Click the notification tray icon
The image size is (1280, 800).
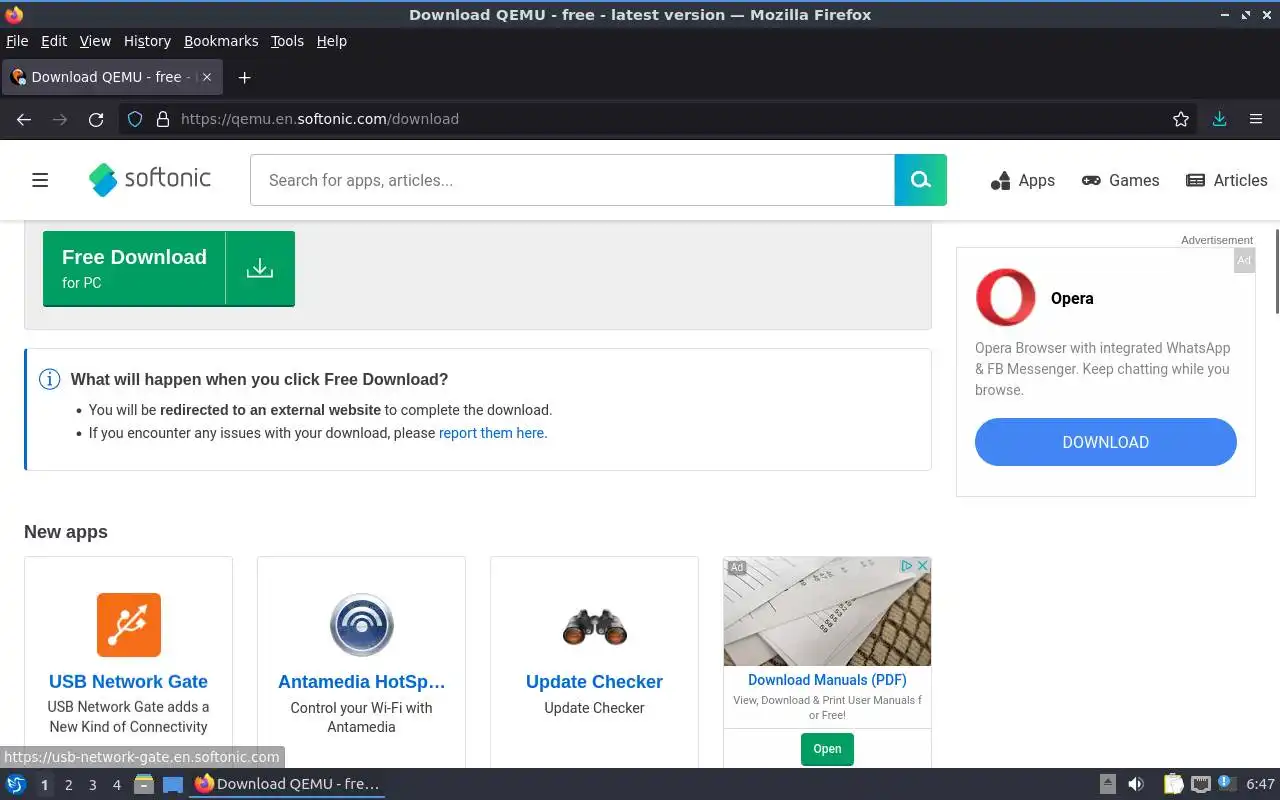[x=1225, y=784]
